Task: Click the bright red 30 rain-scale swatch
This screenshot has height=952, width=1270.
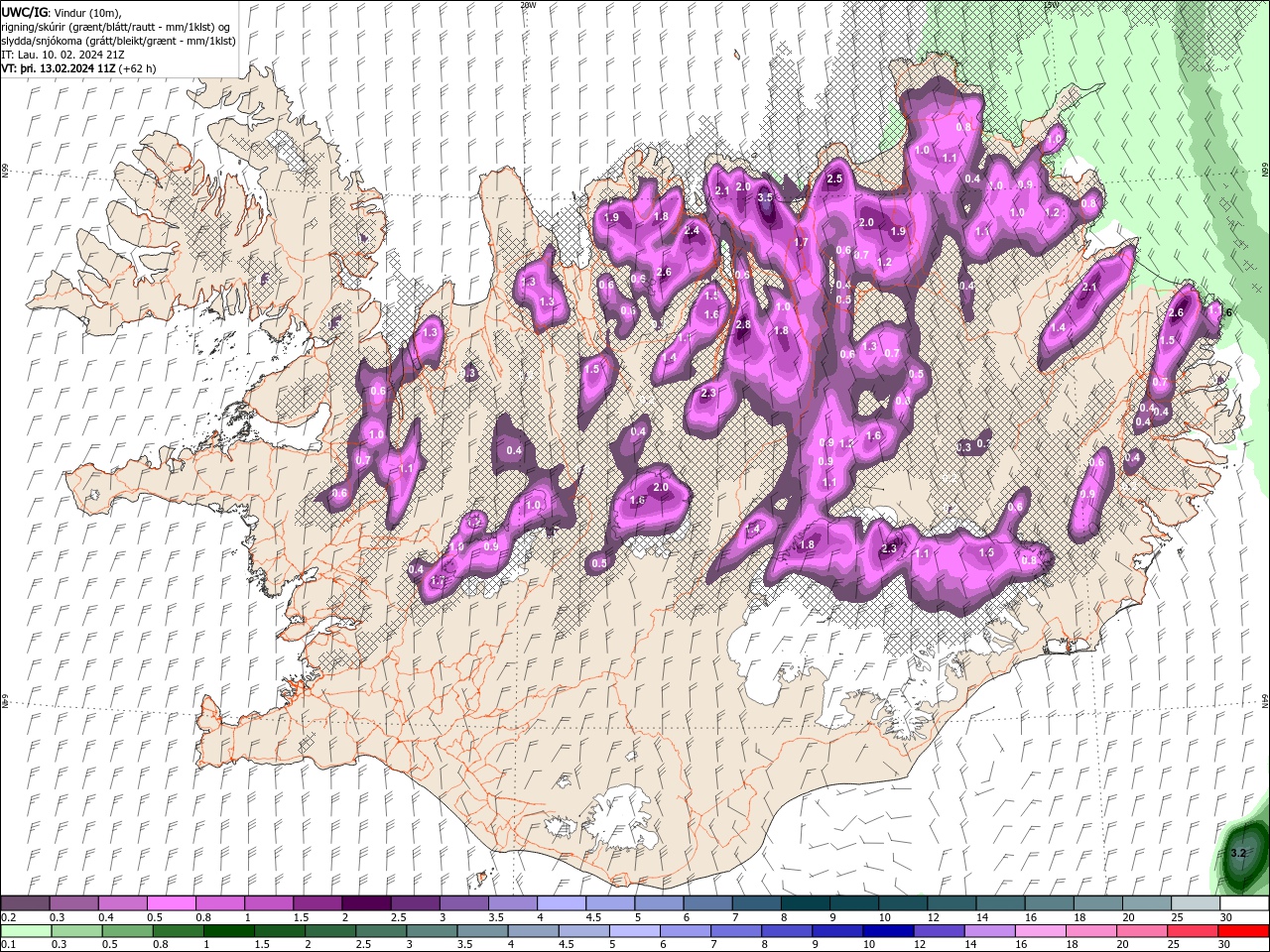Action: pyautogui.click(x=1242, y=931)
